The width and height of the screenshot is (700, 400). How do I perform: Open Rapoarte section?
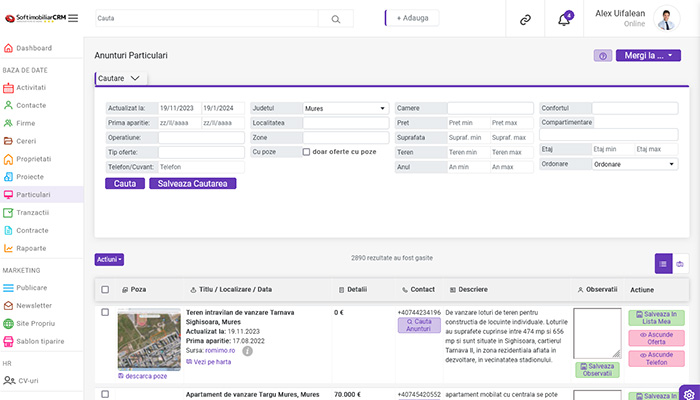tap(31, 249)
